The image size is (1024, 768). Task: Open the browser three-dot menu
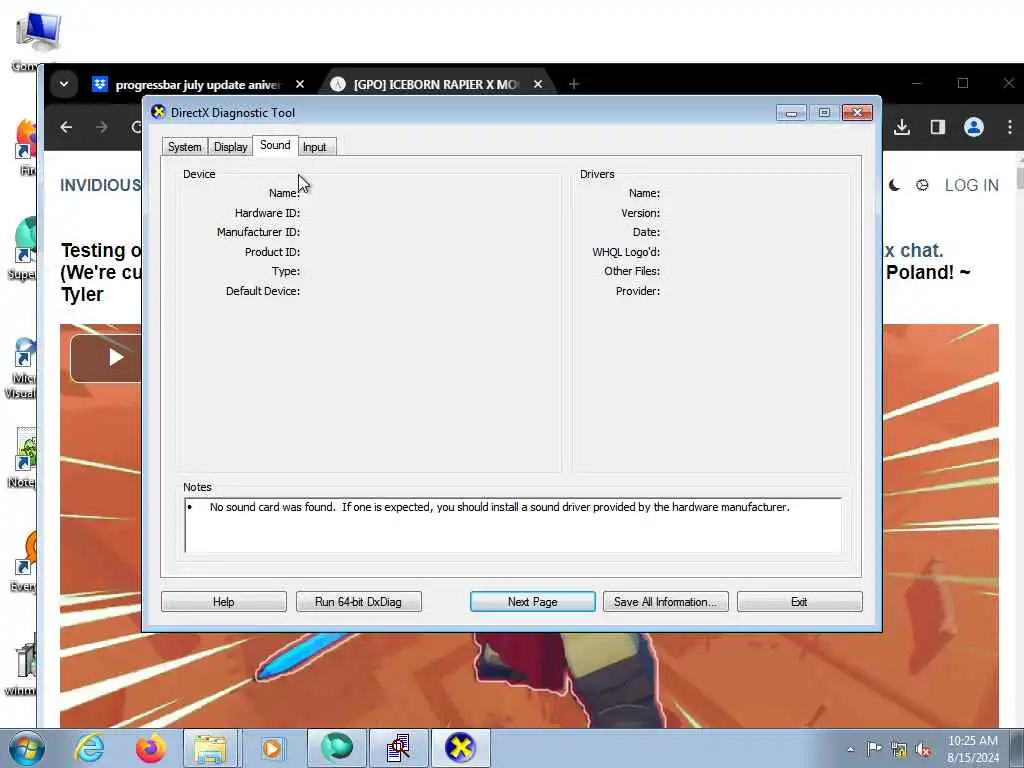pyautogui.click(x=1010, y=127)
